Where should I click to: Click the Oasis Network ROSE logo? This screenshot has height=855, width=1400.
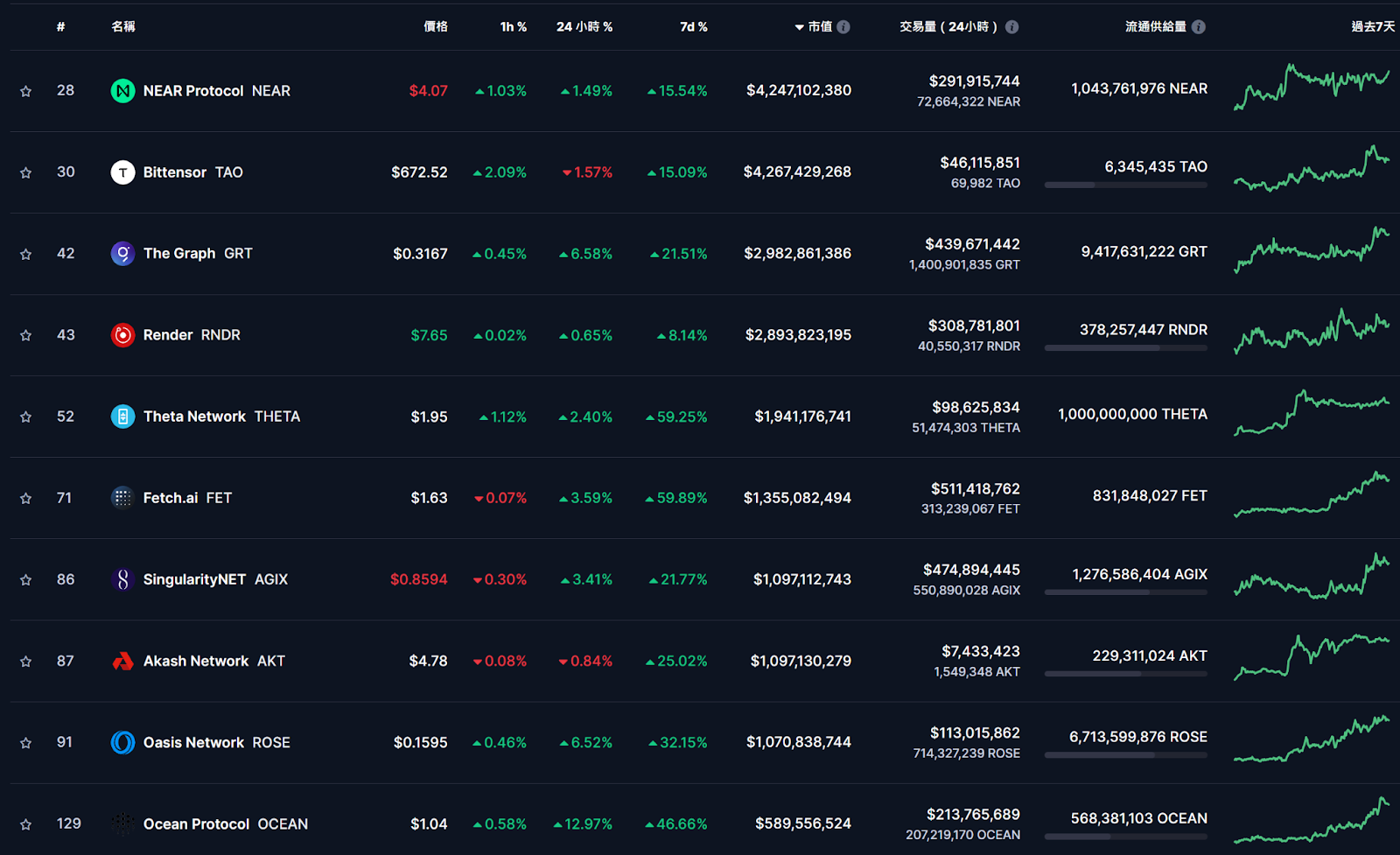[122, 743]
